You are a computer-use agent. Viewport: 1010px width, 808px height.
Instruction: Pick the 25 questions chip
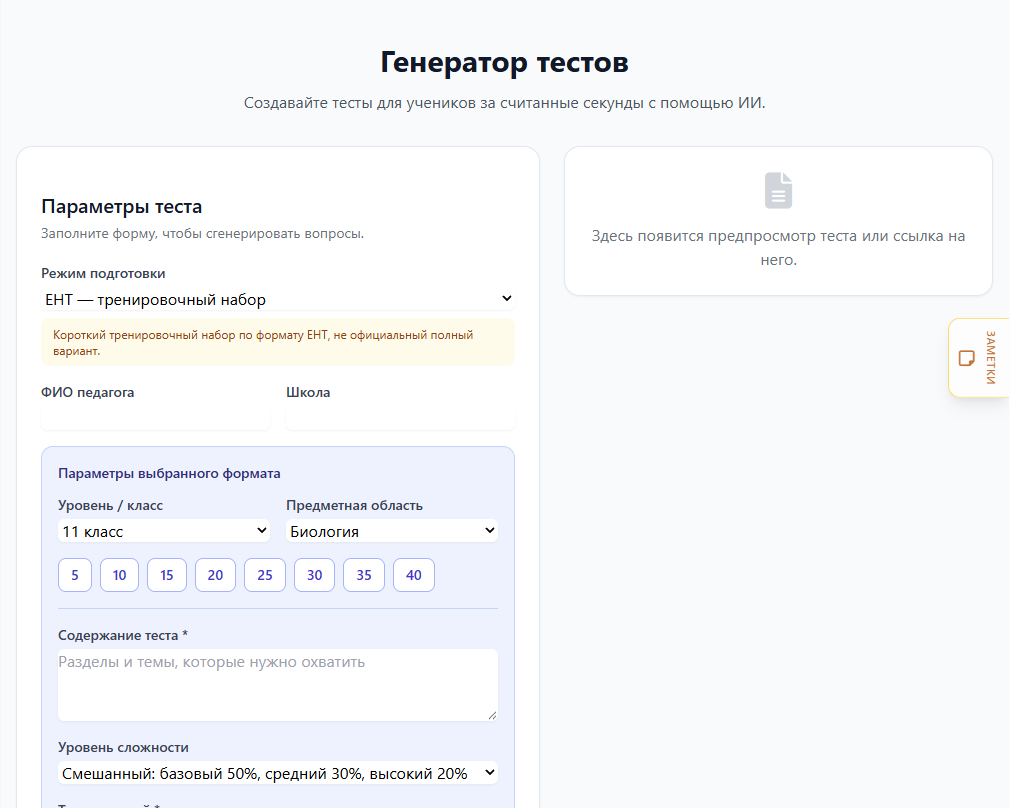coord(265,575)
